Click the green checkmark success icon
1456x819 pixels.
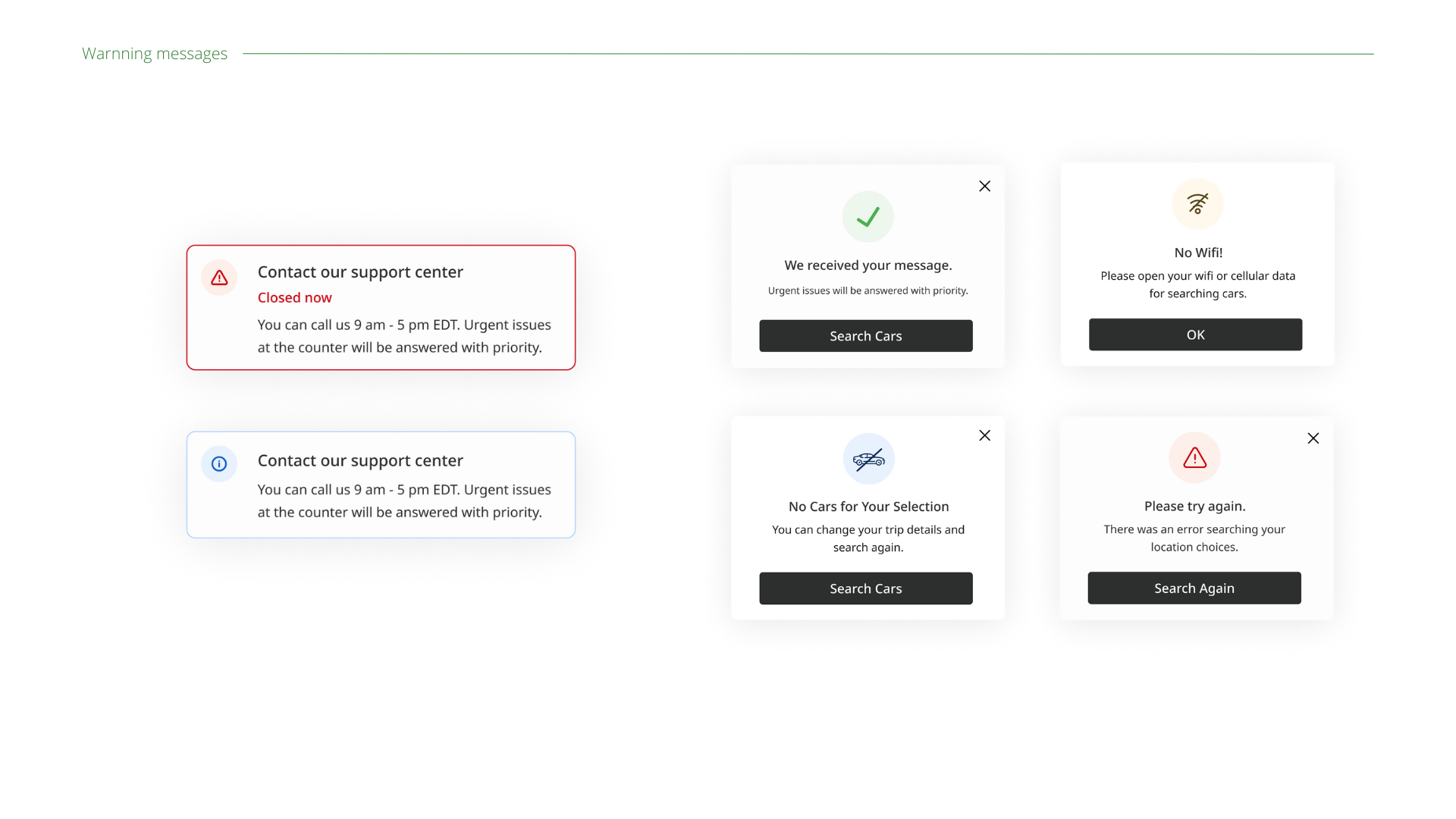point(868,217)
